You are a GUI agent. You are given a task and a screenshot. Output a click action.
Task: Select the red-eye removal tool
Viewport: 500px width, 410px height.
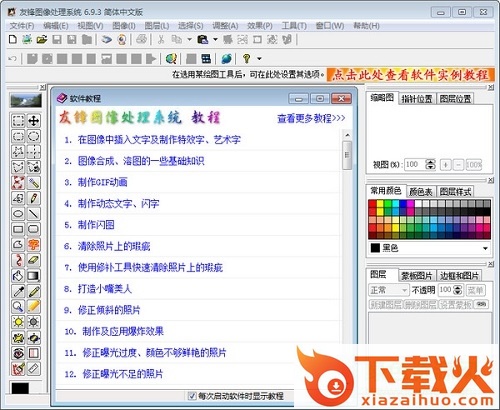click(x=18, y=353)
